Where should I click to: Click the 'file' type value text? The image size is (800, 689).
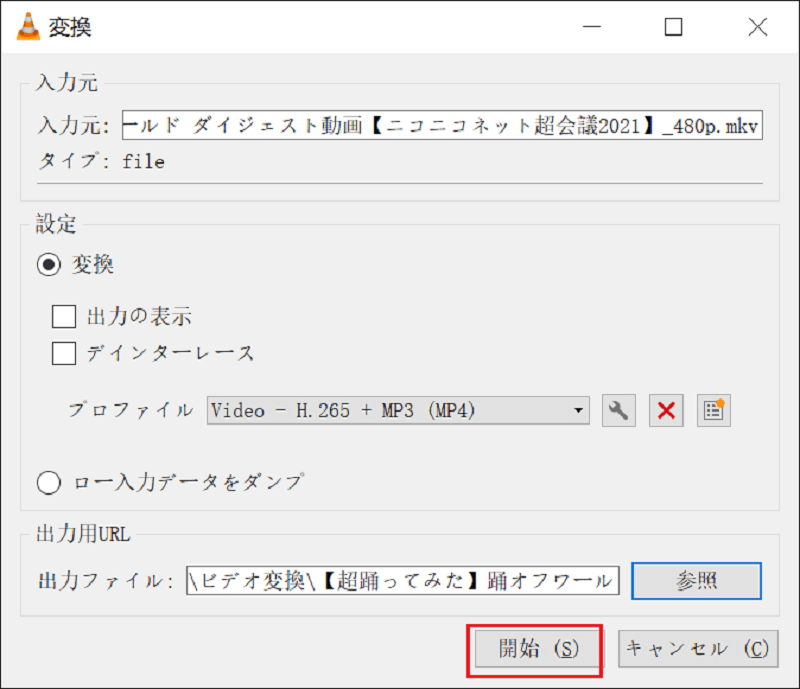[x=143, y=162]
